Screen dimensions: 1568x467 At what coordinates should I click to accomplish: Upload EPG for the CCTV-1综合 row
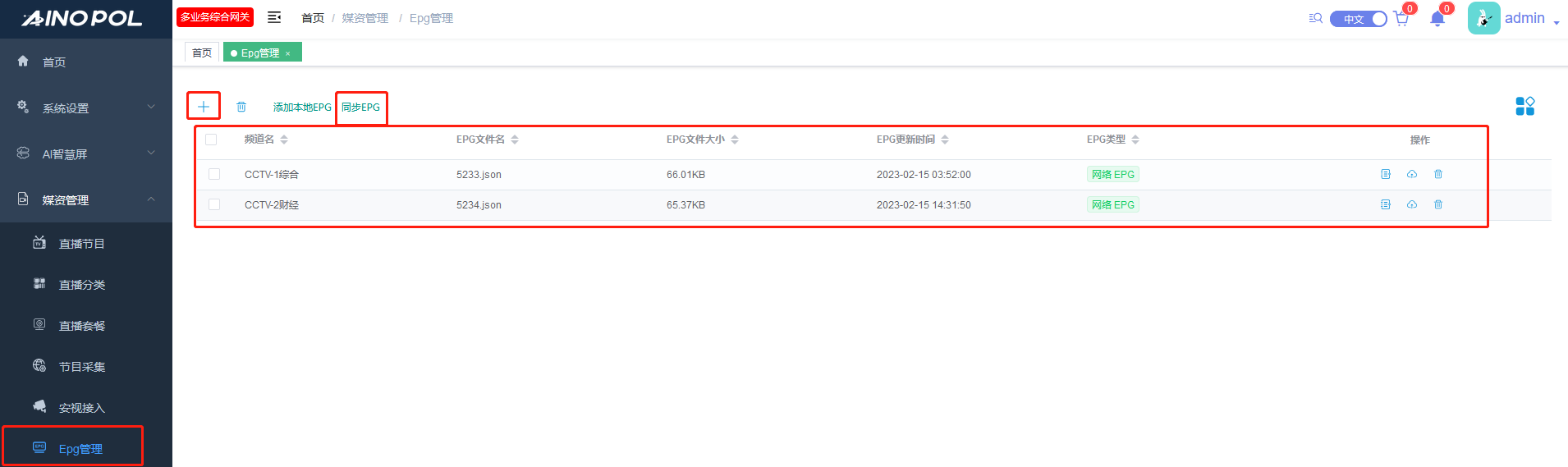(1412, 174)
